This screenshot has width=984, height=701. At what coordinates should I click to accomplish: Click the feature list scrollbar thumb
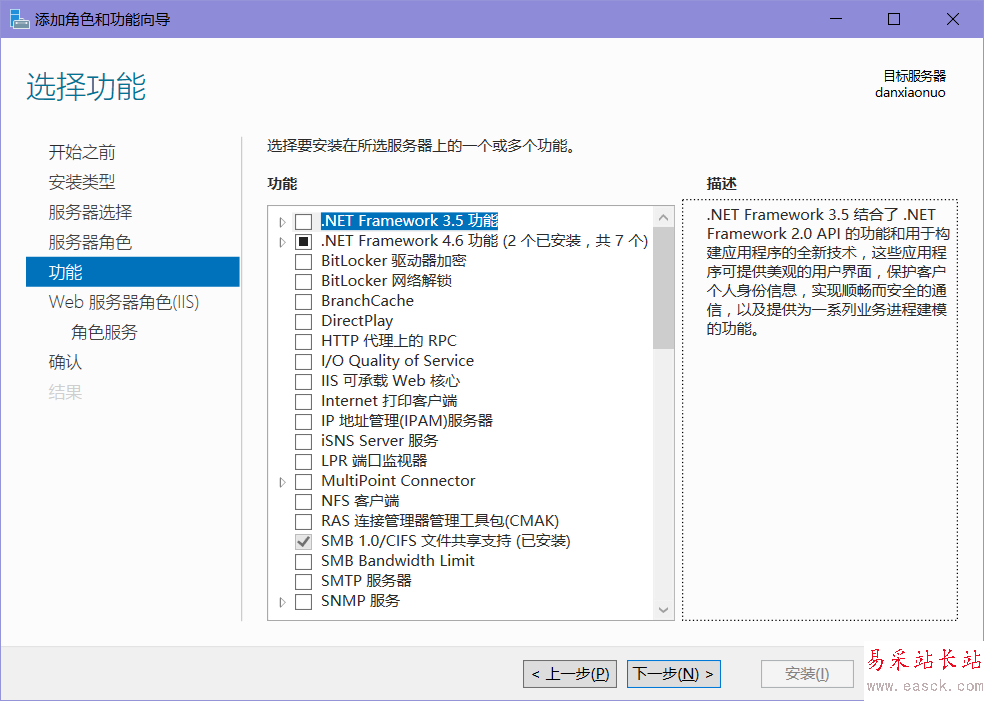(663, 288)
